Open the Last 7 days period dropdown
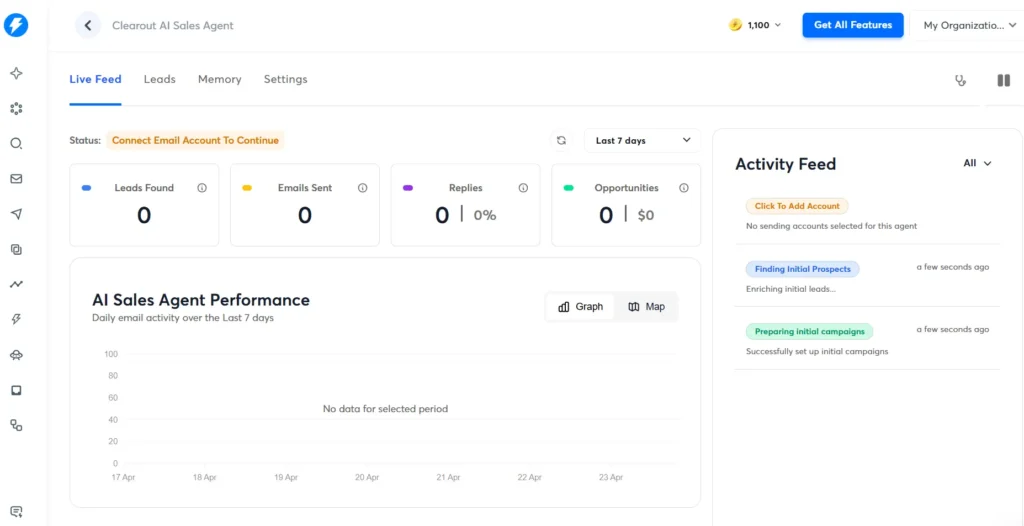Viewport: 1024px width, 526px height. pyautogui.click(x=643, y=140)
